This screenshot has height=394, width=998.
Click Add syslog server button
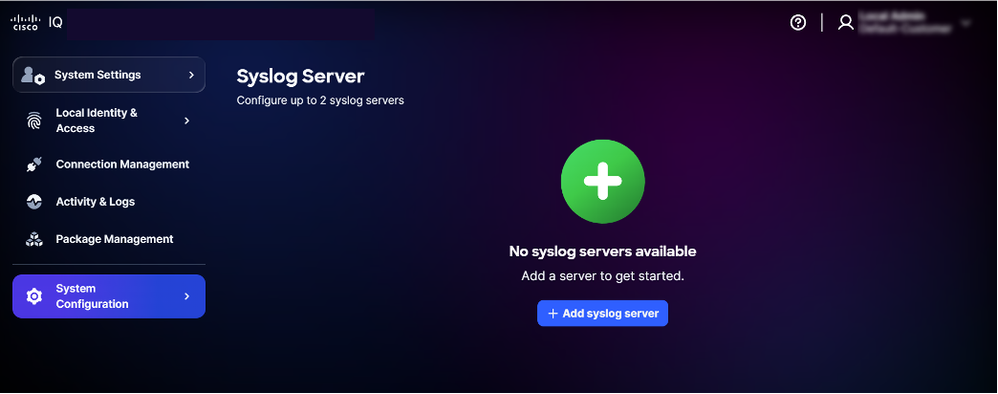click(603, 313)
